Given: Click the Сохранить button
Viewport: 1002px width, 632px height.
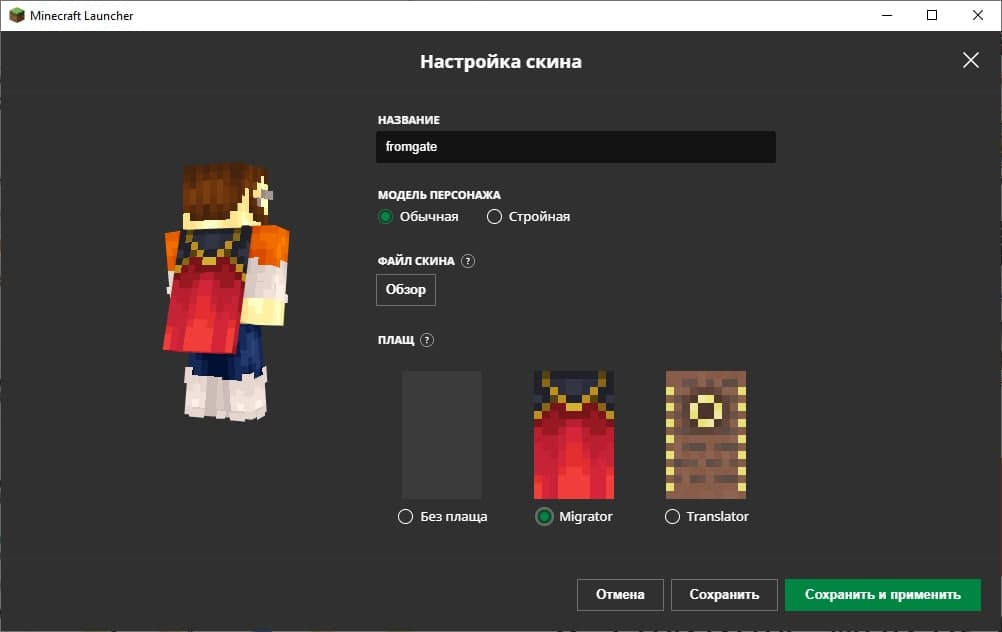Looking at the screenshot, I should [724, 595].
